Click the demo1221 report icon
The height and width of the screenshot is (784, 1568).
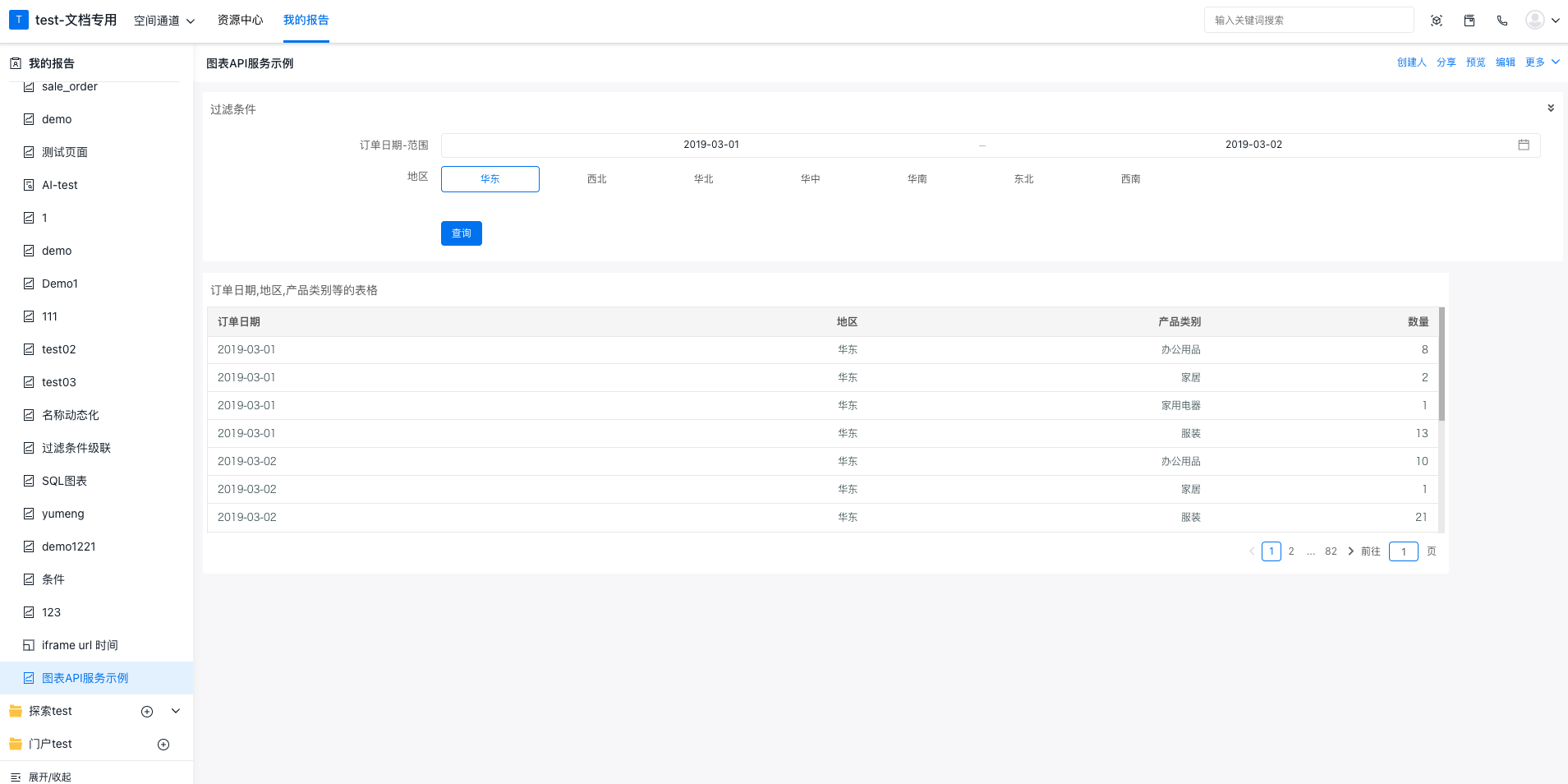tap(29, 546)
